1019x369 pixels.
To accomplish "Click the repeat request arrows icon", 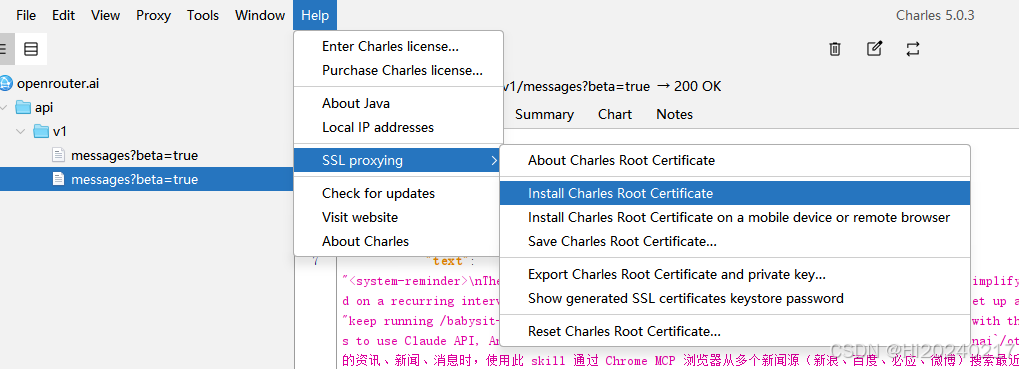I will 913,49.
